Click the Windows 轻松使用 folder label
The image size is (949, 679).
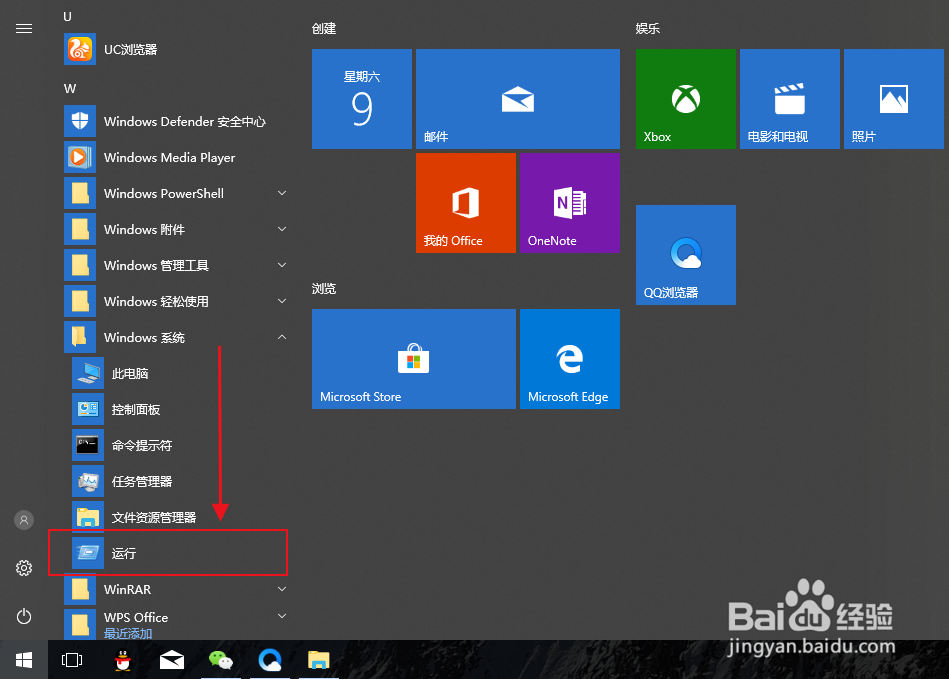[x=156, y=301]
